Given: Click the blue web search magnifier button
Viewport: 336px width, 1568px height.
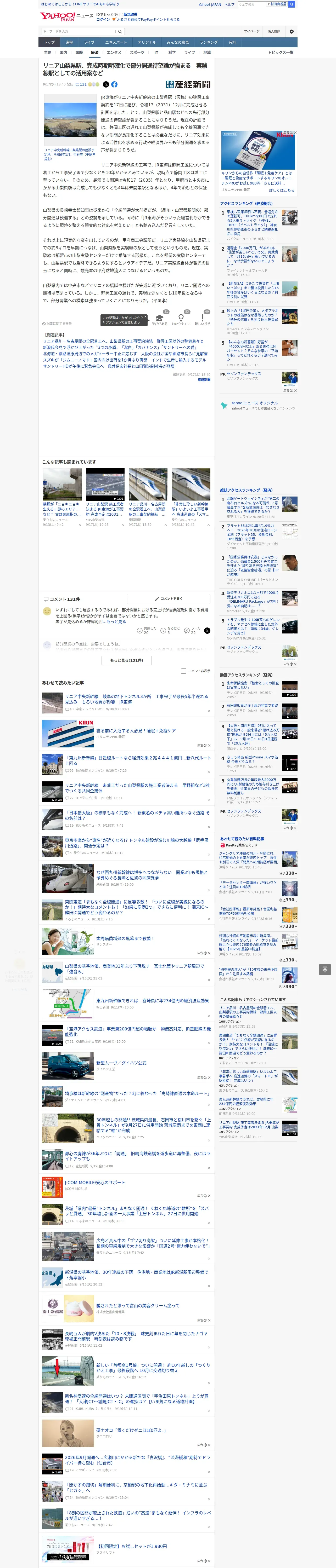Looking at the screenshot, I should click(x=292, y=4).
